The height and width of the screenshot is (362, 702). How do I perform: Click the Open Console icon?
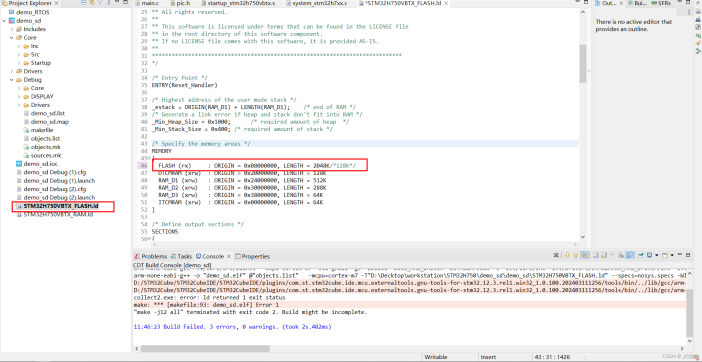pos(665,256)
